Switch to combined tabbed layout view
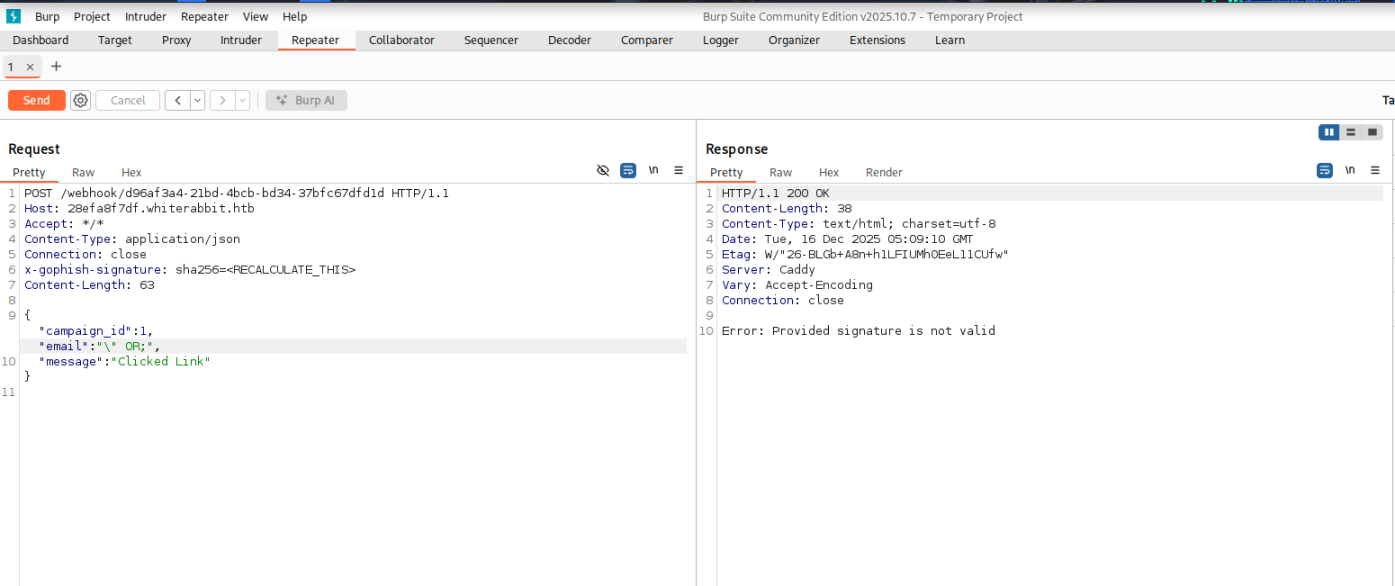Image resolution: width=1395 pixels, height=586 pixels. pyautogui.click(x=1372, y=132)
